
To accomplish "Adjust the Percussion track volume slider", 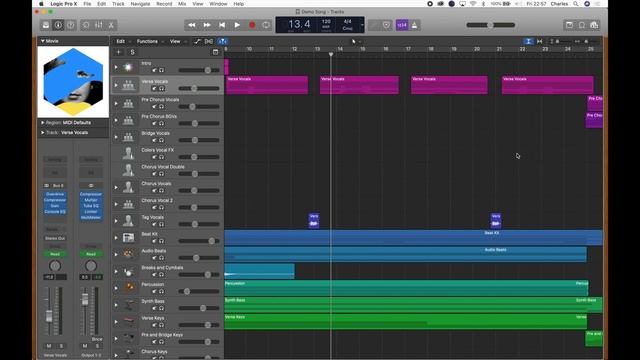I will tap(199, 291).
